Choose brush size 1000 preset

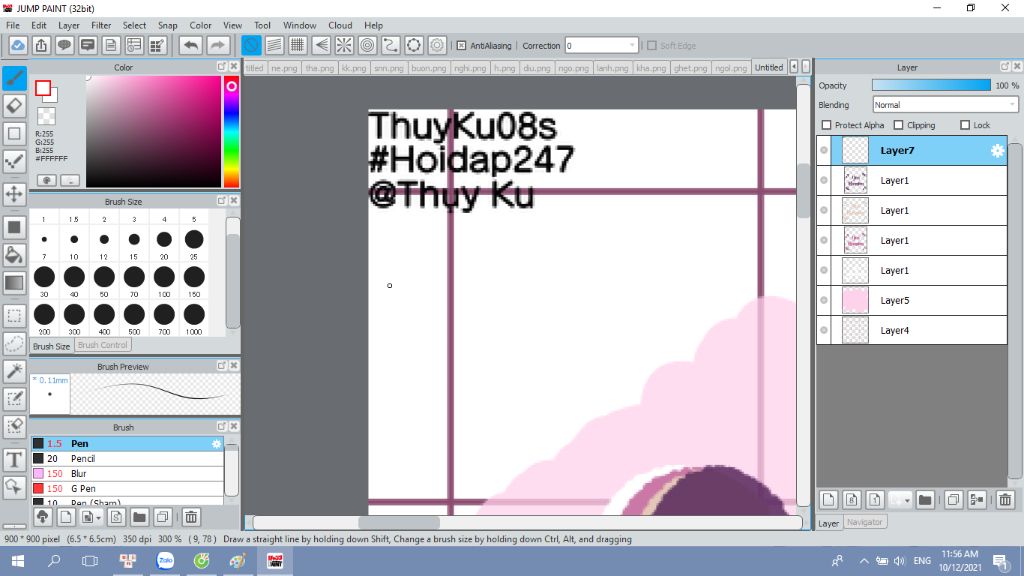click(194, 317)
